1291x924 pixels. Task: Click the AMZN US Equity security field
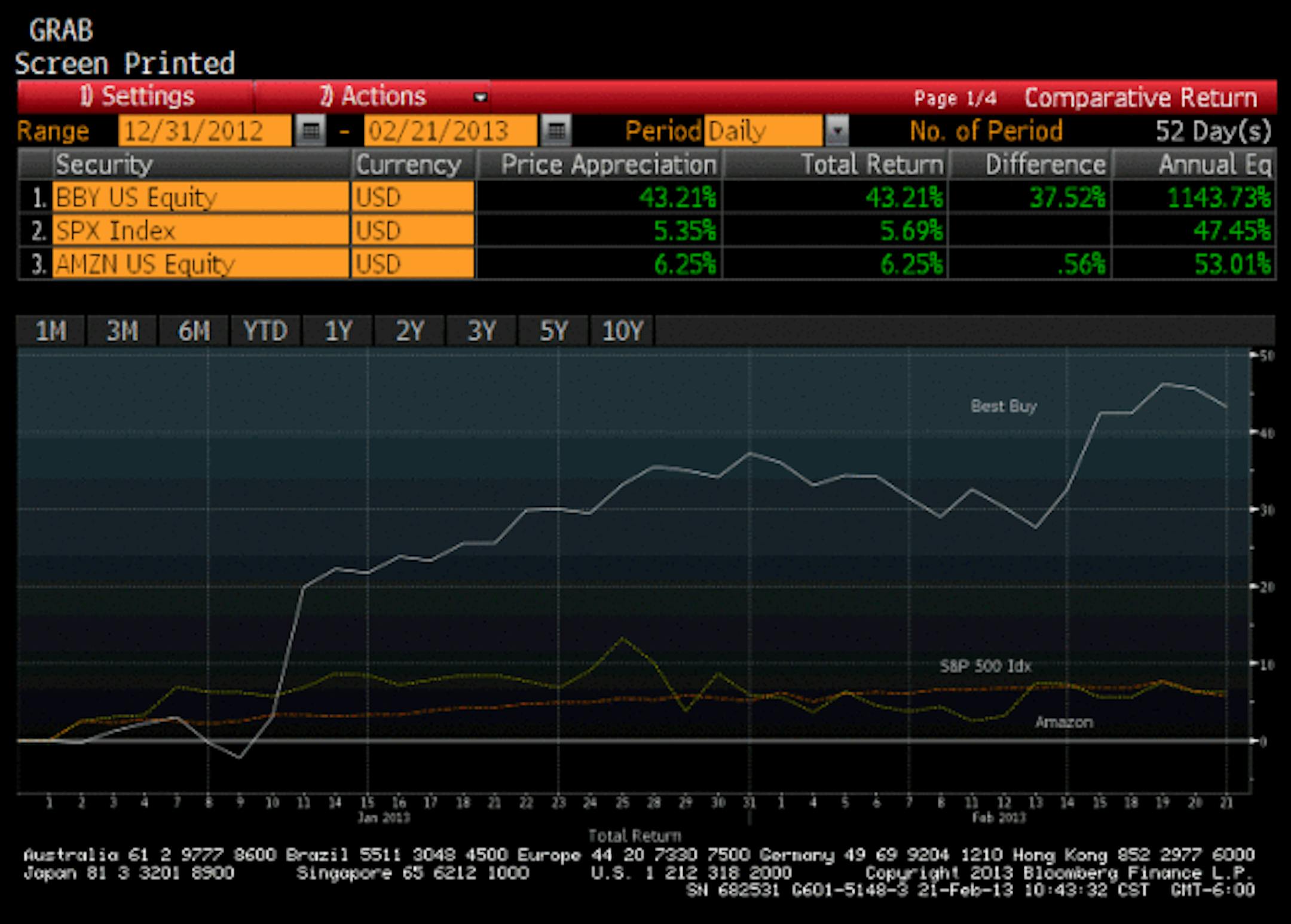[x=200, y=264]
